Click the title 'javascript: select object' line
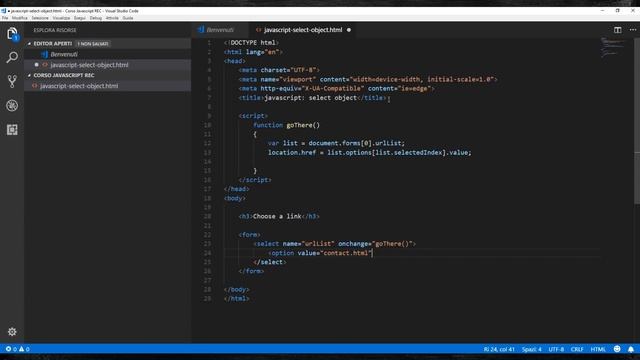Image resolution: width=640 pixels, height=360 pixels. click(313, 98)
